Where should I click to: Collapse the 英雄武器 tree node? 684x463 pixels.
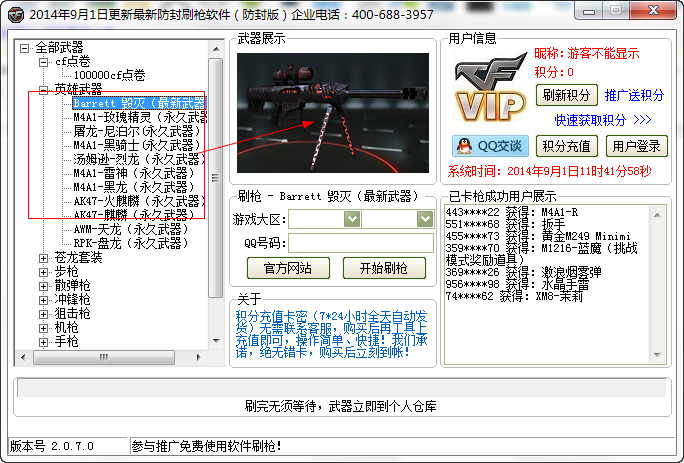click(x=44, y=90)
